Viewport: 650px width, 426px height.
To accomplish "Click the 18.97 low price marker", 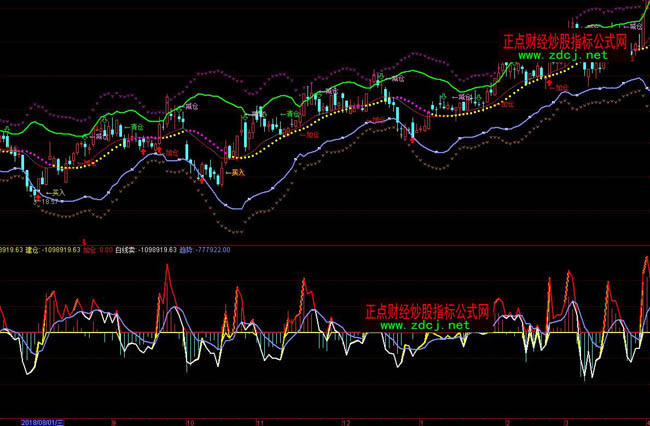I will [x=46, y=200].
